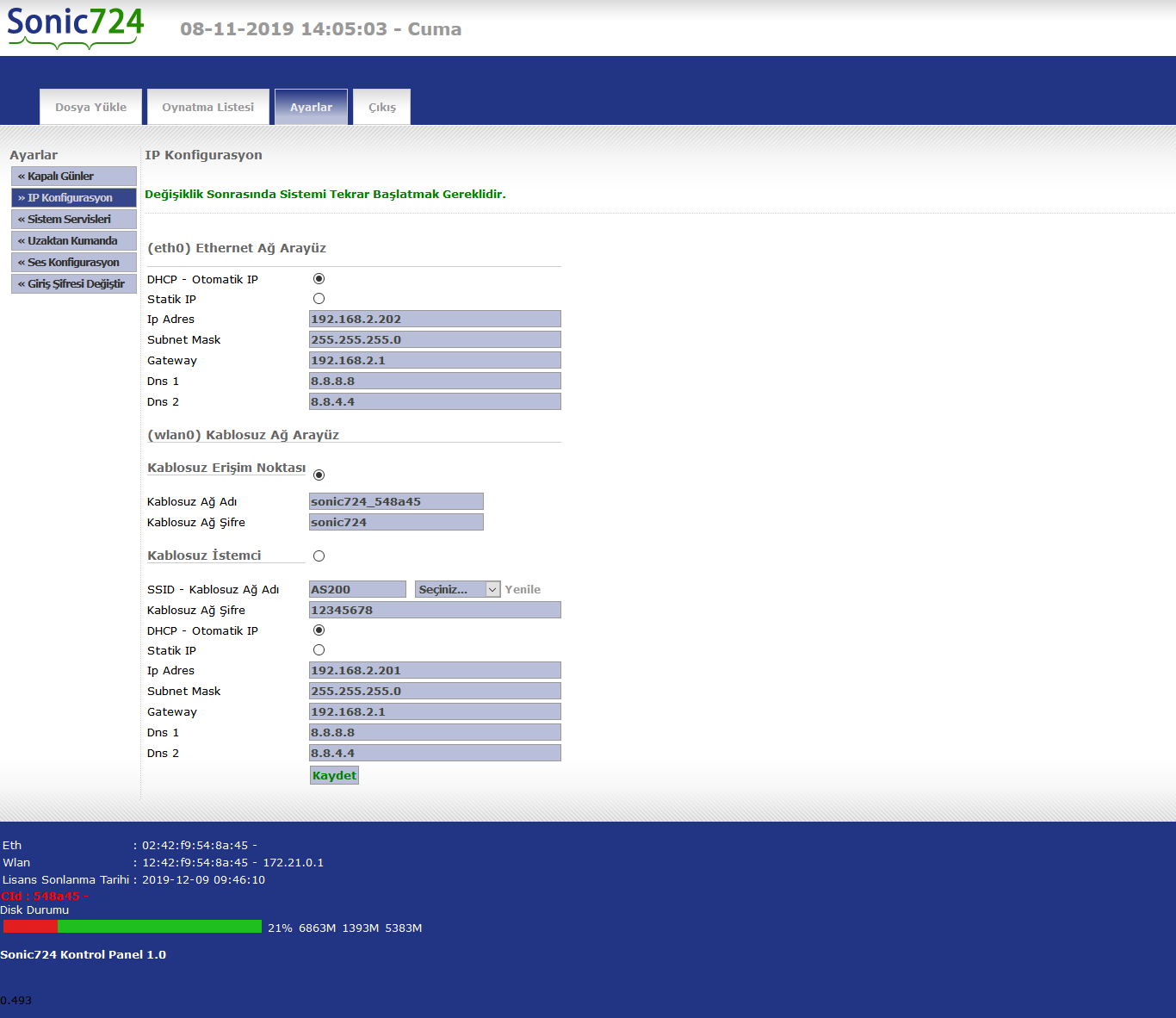This screenshot has height=1018, width=1176.
Task: Click the date text 08-11-2019 14:05:03
Action: [x=284, y=29]
